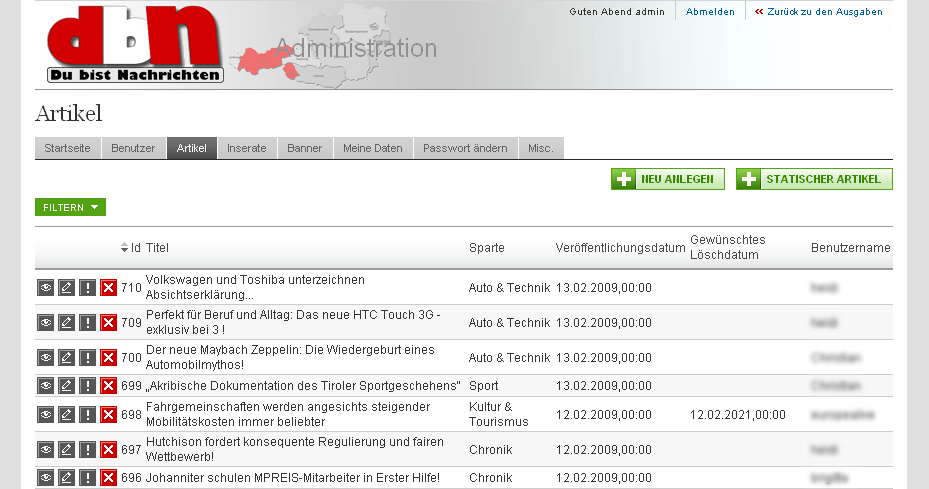This screenshot has width=929, height=489.
Task: Click the Statischer Artikel button
Action: (814, 179)
